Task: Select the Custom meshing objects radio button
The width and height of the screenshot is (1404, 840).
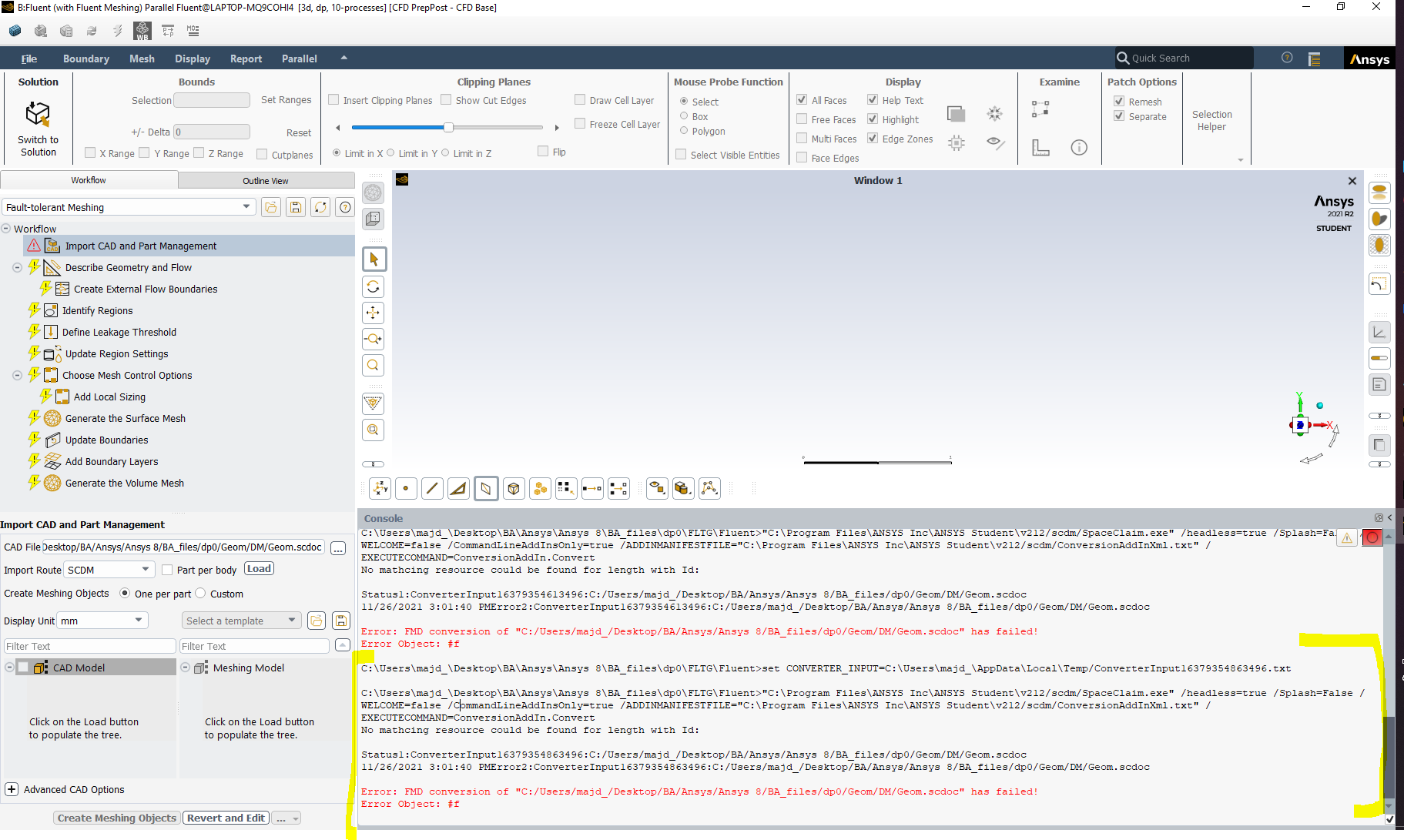Action: [201, 594]
